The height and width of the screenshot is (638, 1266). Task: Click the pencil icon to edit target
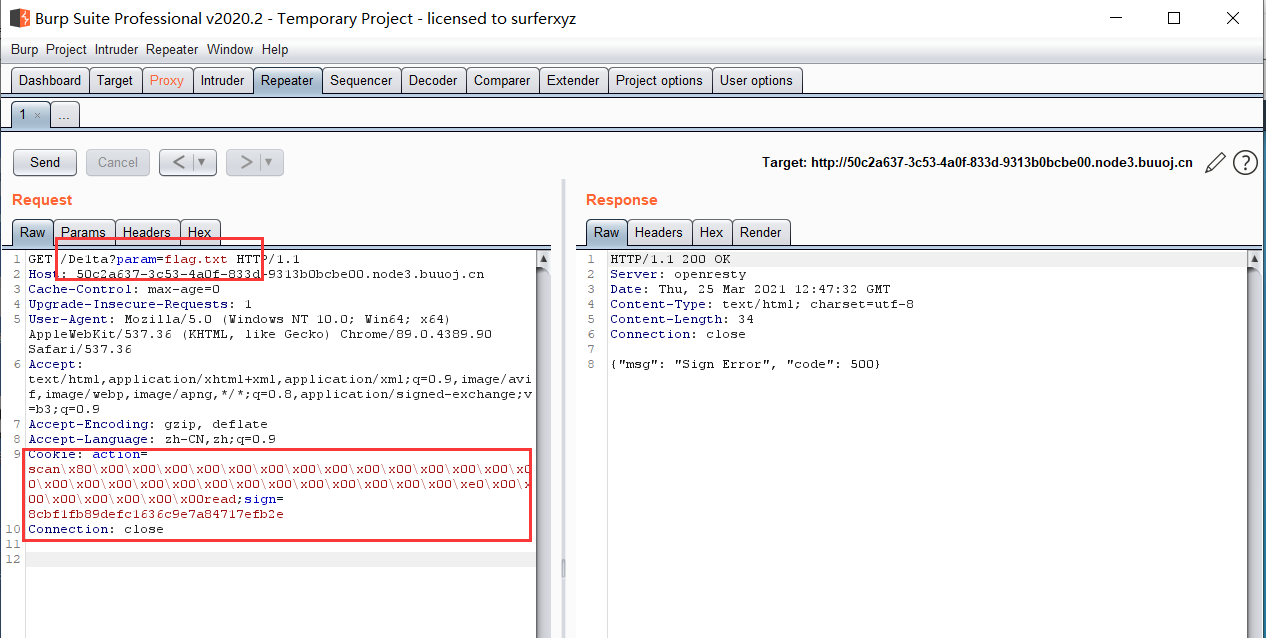click(x=1215, y=162)
